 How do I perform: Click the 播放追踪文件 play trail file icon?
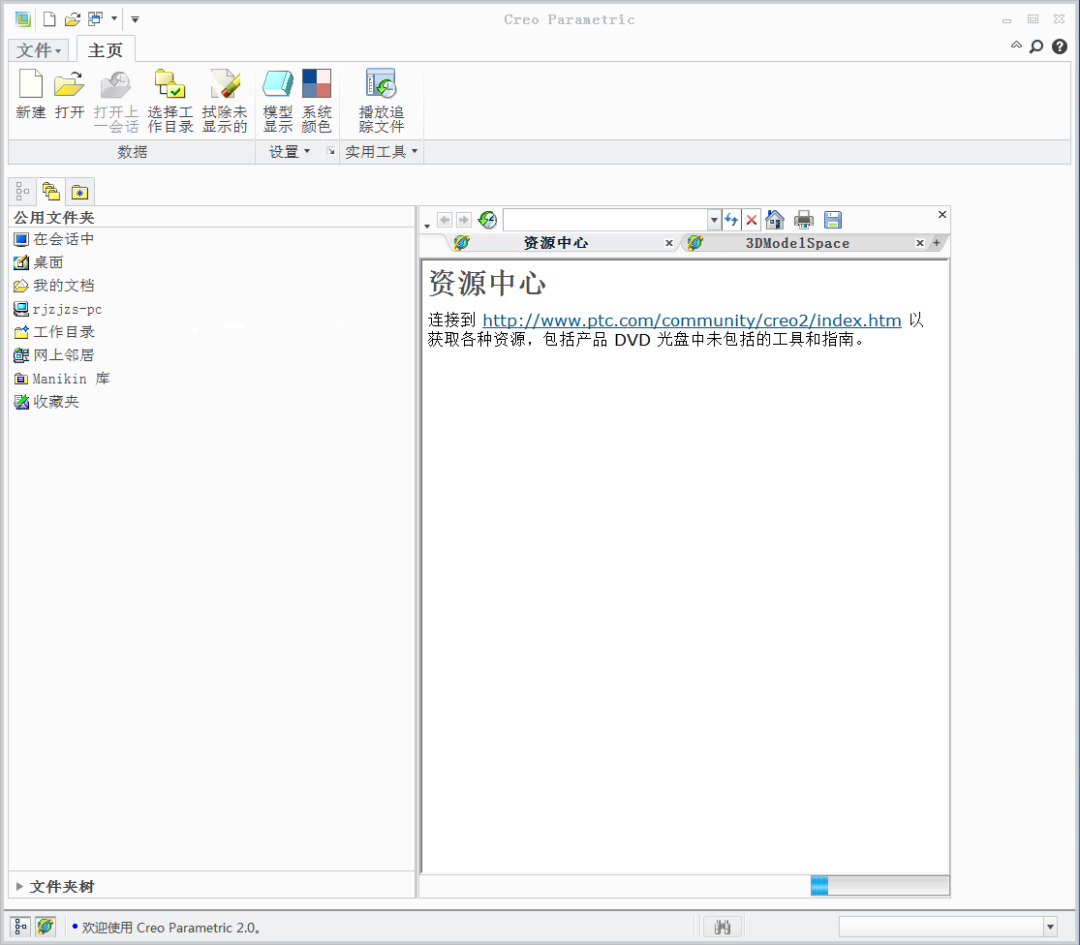(381, 101)
